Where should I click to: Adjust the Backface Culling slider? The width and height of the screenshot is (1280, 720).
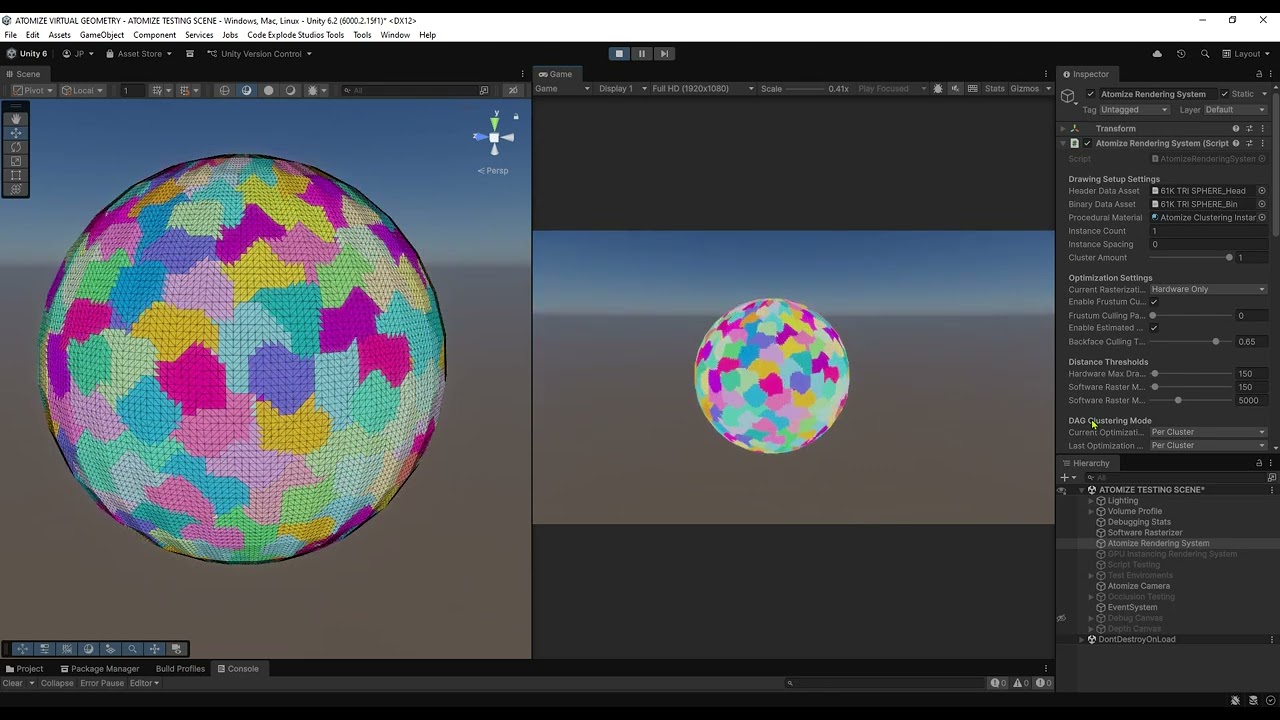point(1191,342)
